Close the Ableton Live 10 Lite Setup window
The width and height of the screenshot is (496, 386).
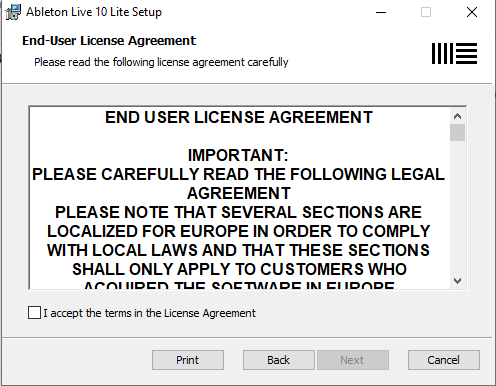point(472,12)
